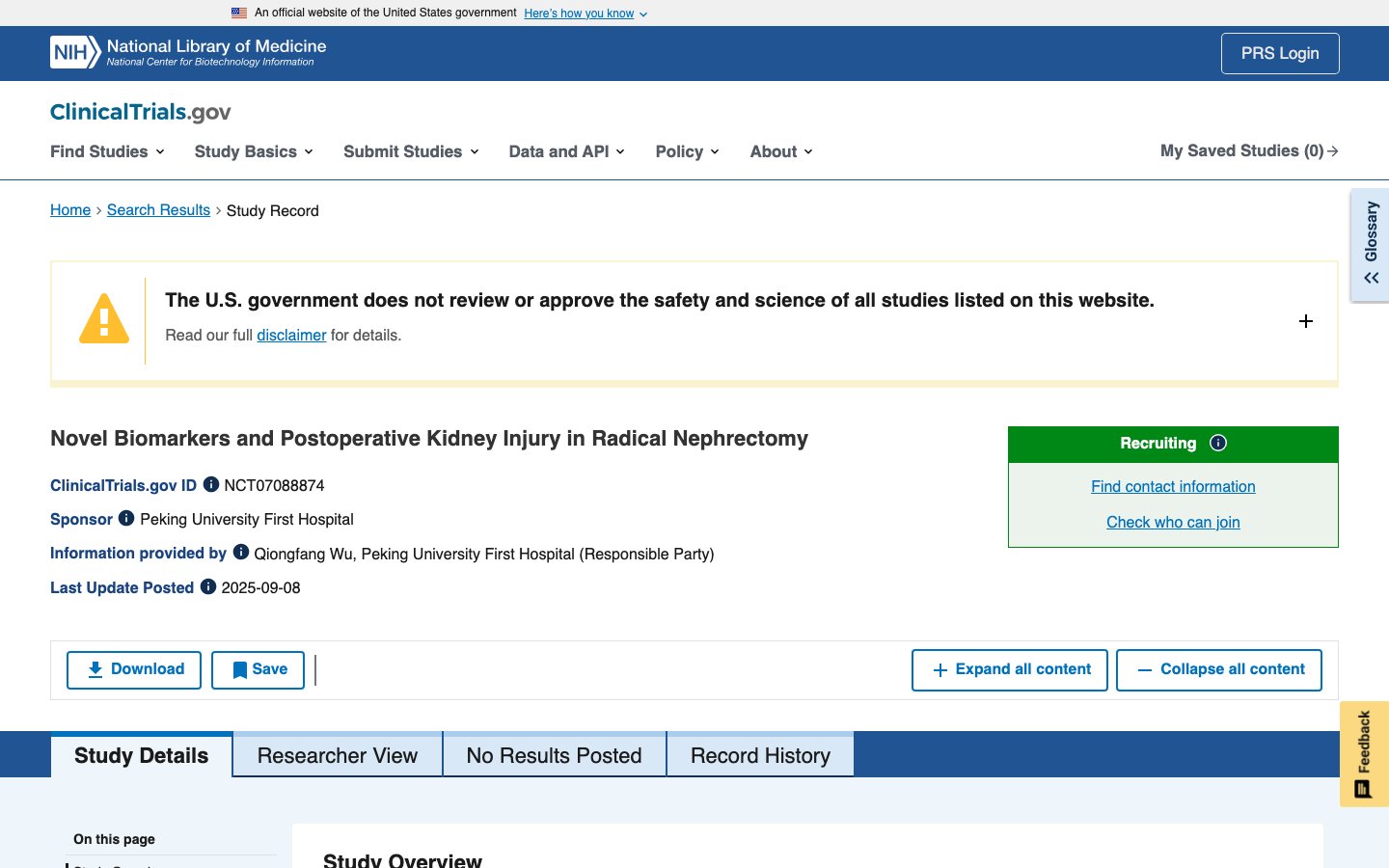Click info icon beside Information provided by
This screenshot has height=868, width=1389.
click(x=241, y=552)
